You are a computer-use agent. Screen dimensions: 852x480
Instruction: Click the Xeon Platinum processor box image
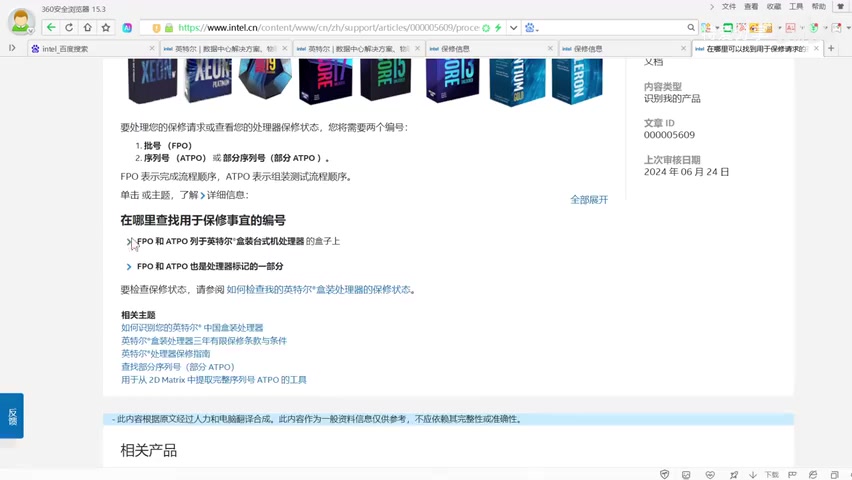coord(208,80)
